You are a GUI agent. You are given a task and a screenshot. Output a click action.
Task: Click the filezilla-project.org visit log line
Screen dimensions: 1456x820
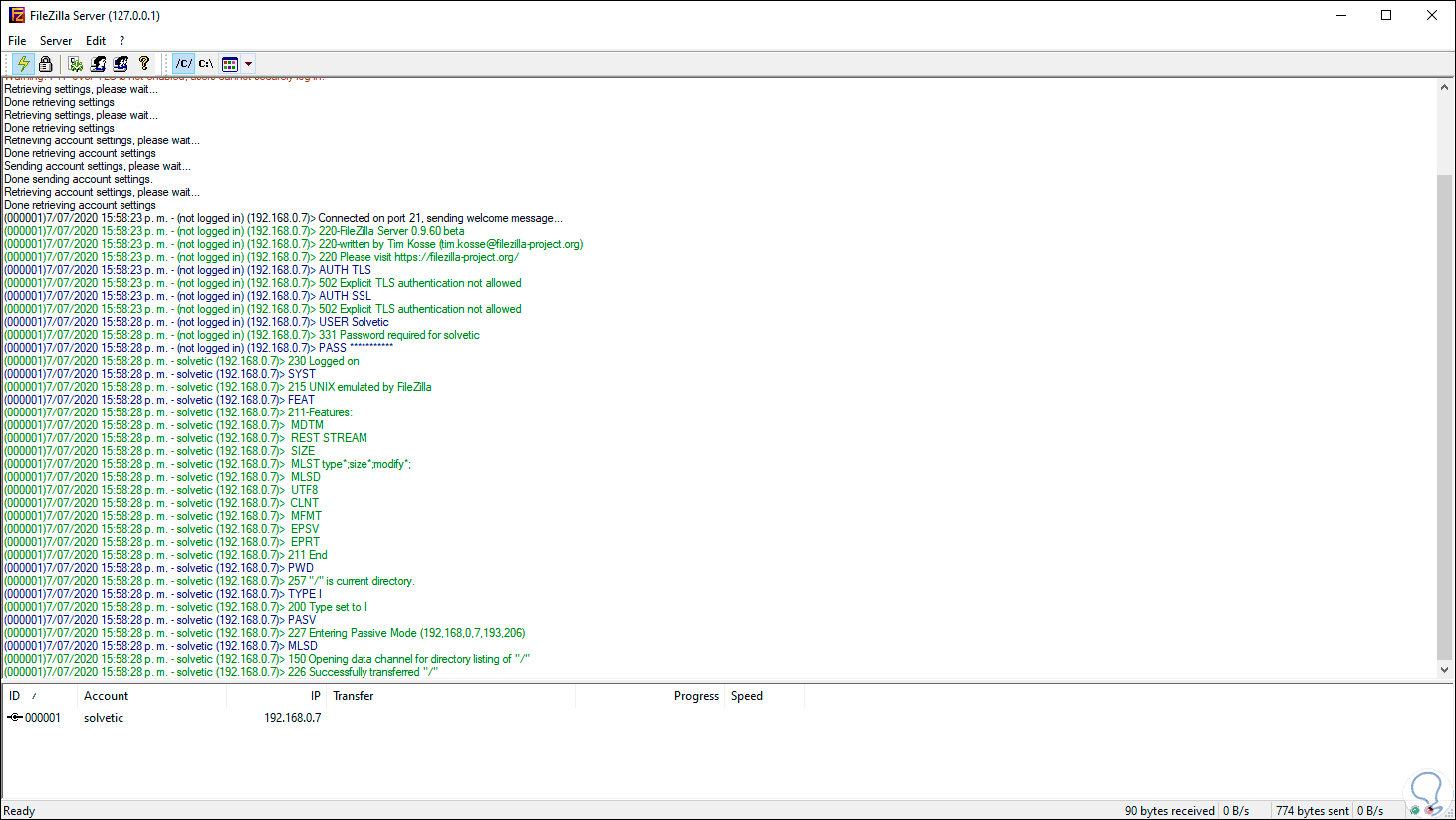tap(262, 257)
